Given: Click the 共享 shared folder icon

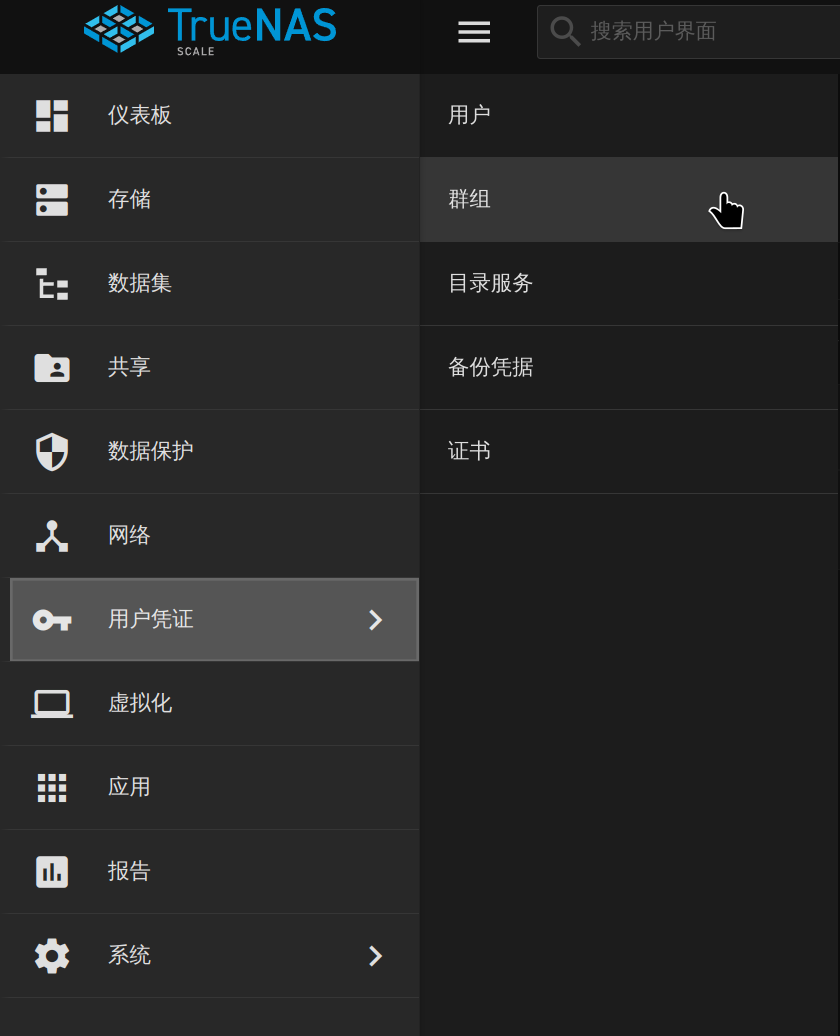Looking at the screenshot, I should [52, 367].
